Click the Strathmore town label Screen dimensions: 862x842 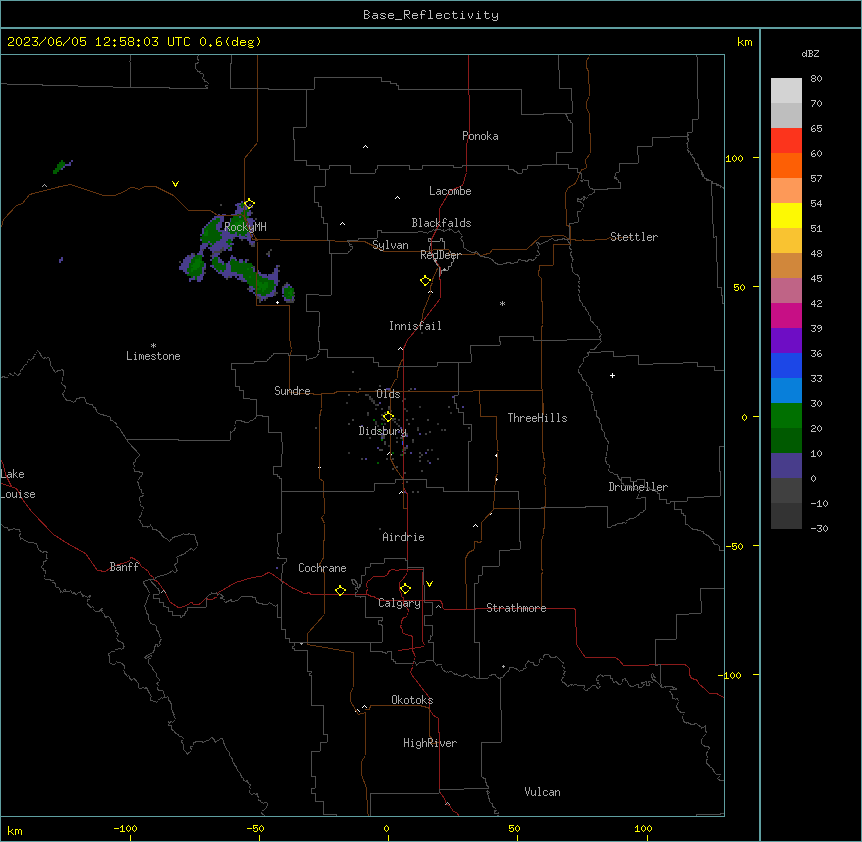point(516,608)
